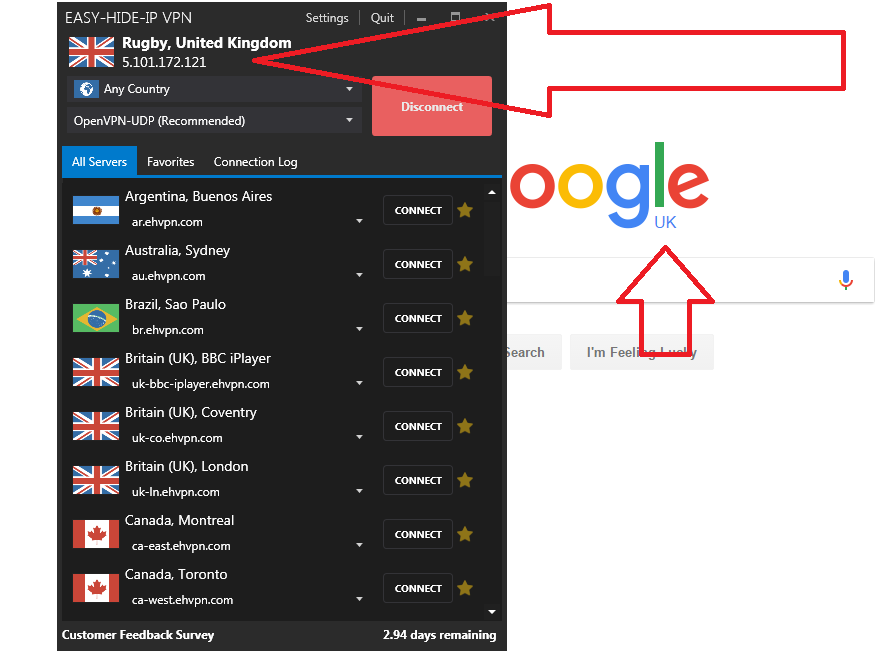The height and width of the screenshot is (651, 875).
Task: Click the server list scroll-down arrow
Action: click(492, 612)
